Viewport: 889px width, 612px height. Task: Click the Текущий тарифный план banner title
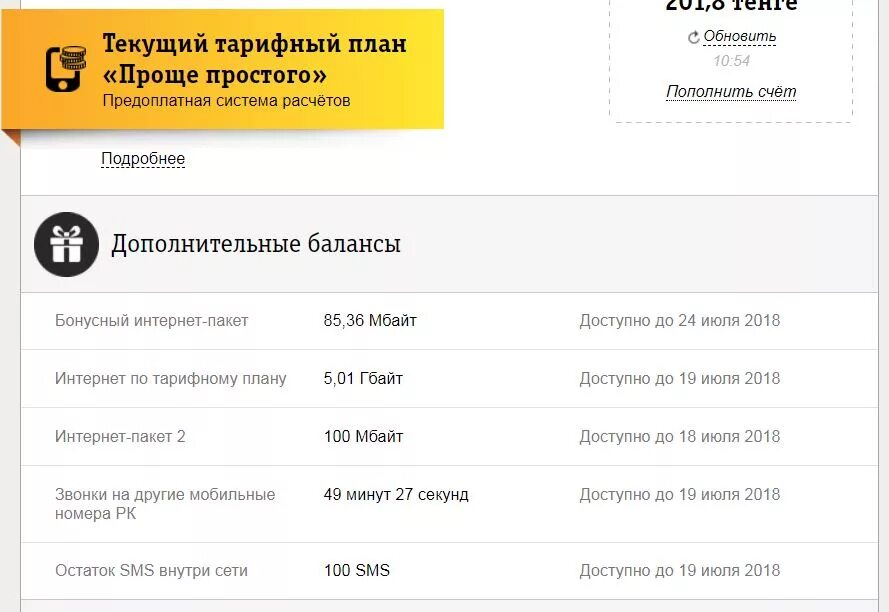[255, 59]
